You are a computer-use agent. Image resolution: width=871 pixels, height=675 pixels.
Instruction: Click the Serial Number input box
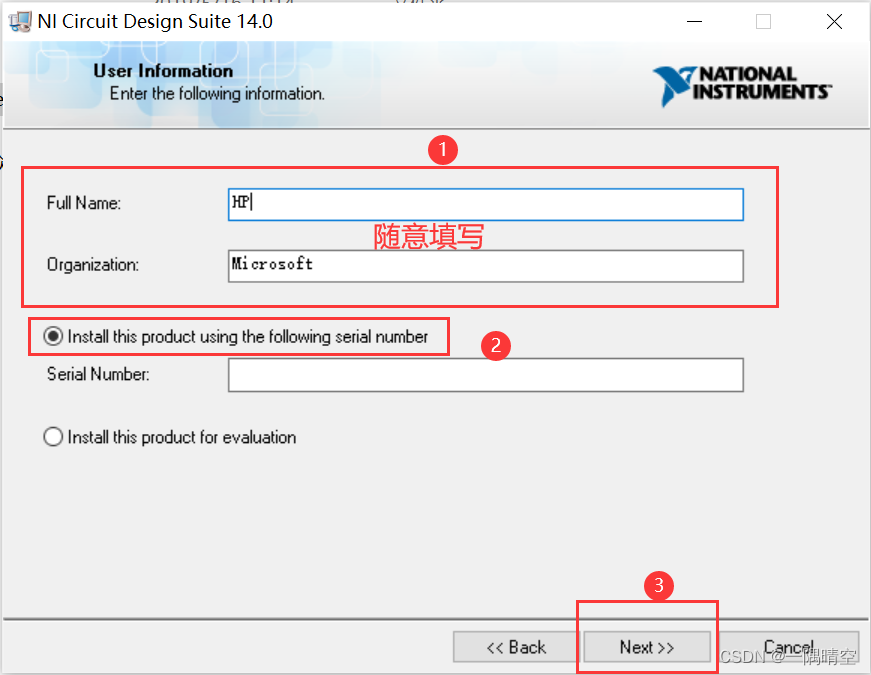(485, 375)
